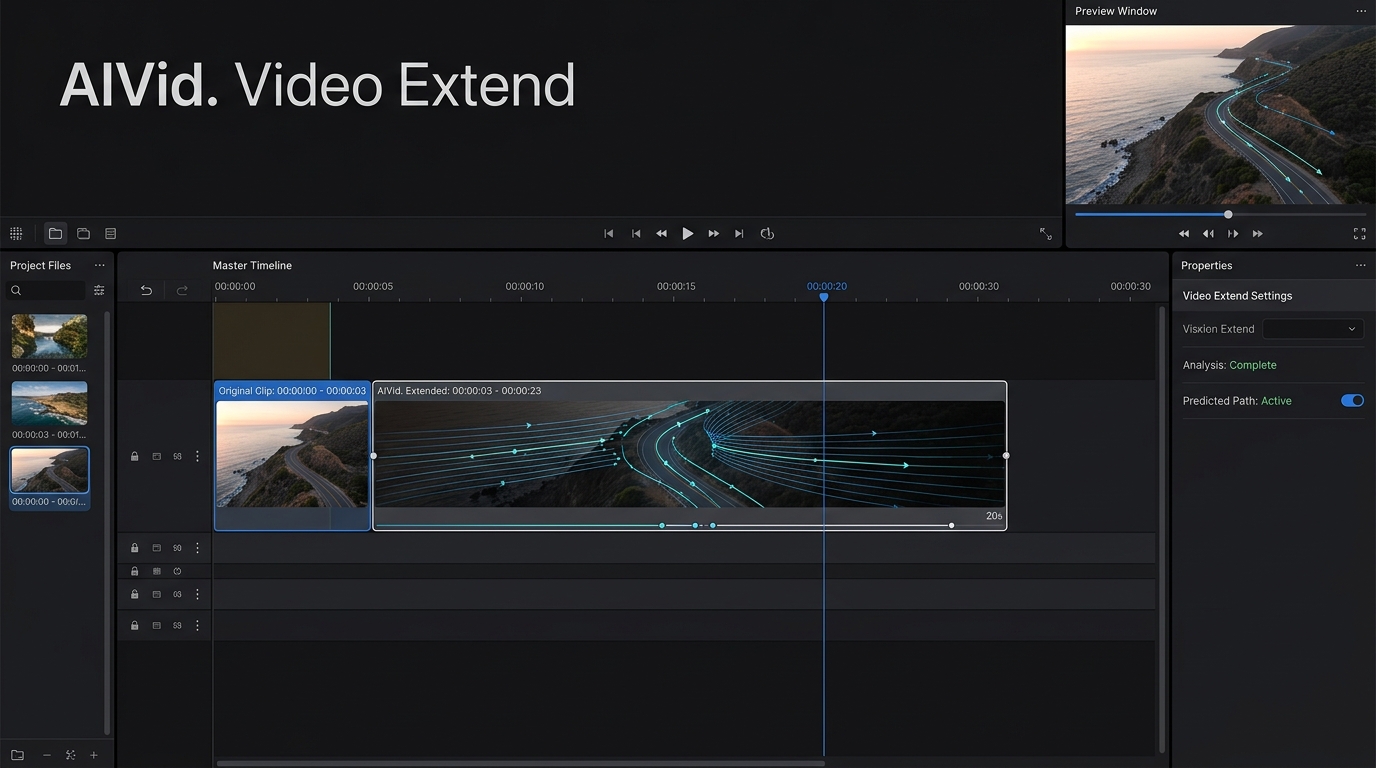Click the circular icon in the compact track row
Image resolution: width=1376 pixels, height=768 pixels.
pos(177,571)
